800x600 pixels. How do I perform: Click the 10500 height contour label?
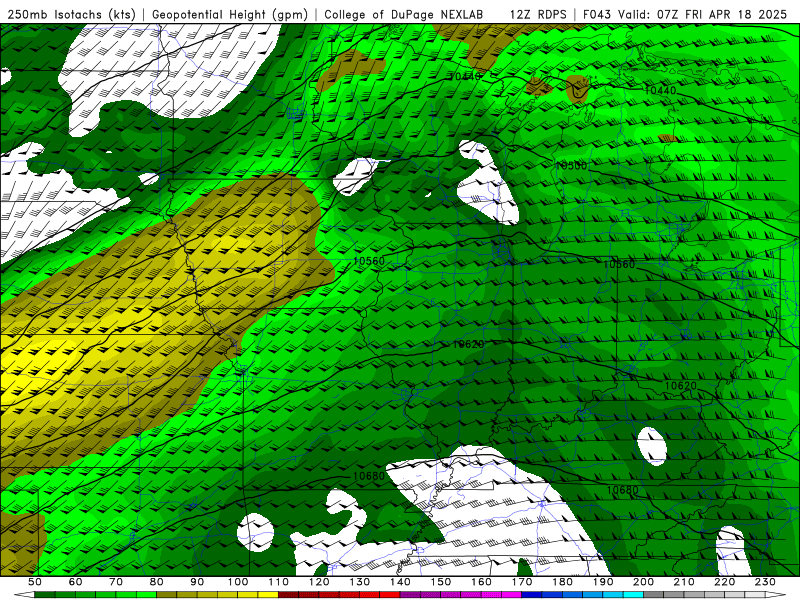(571, 165)
